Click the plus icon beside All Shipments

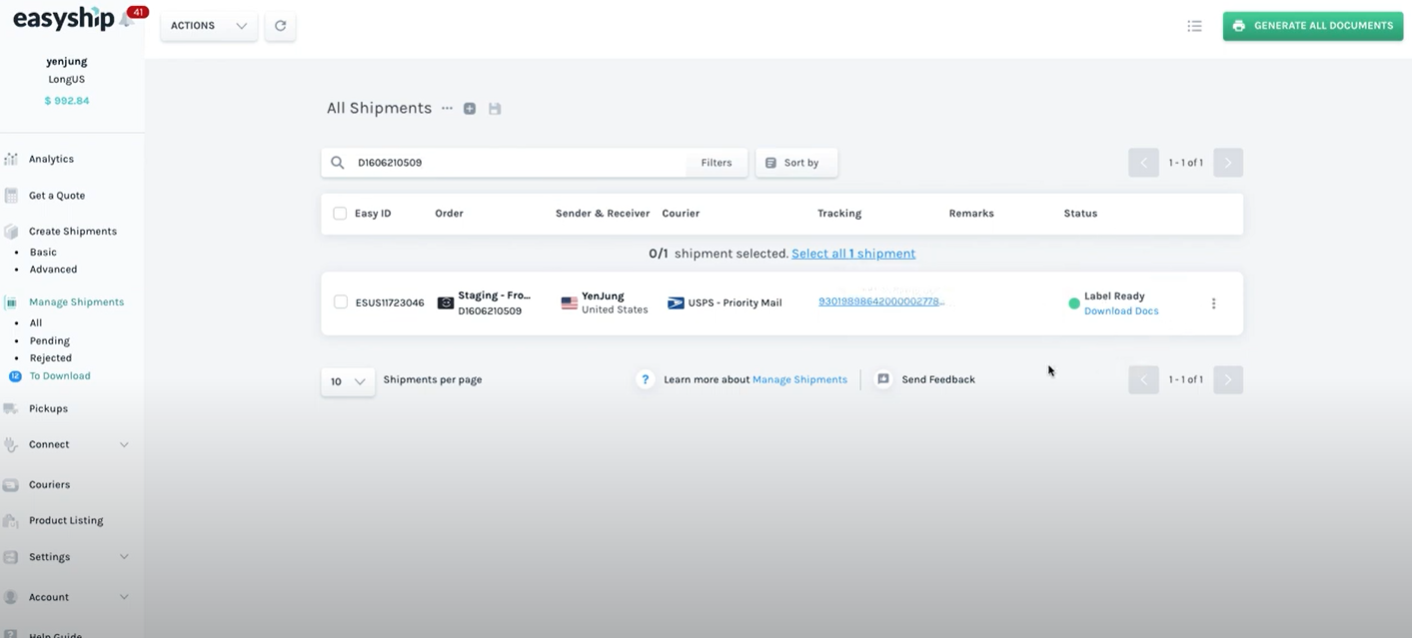click(470, 108)
